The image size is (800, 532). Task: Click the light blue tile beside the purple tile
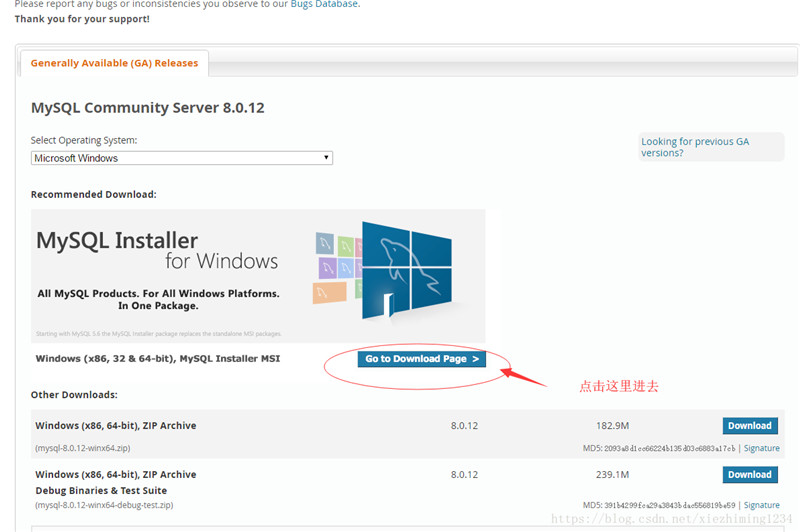click(345, 270)
